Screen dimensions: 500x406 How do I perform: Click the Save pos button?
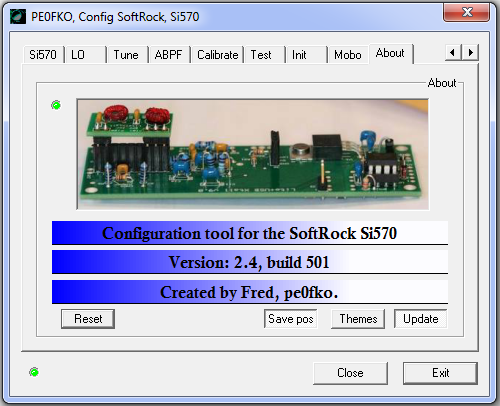pos(291,319)
